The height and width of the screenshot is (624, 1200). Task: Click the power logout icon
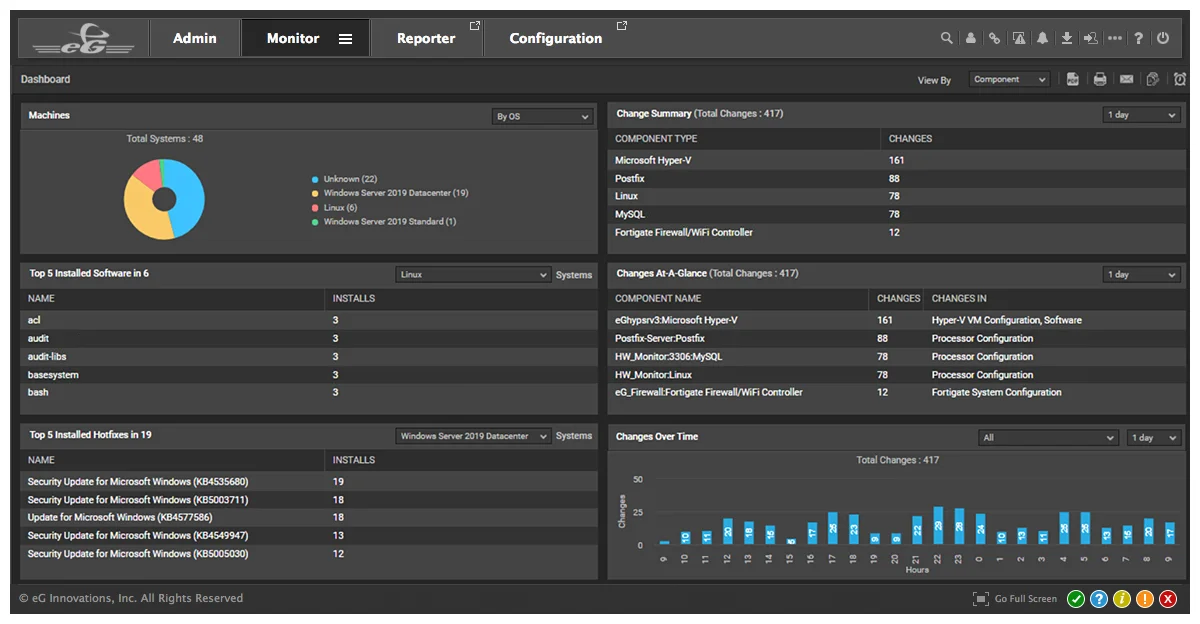(1162, 38)
